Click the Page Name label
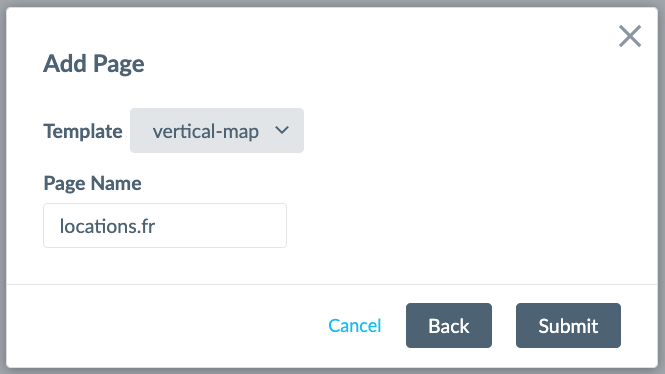Screen dimensions: 665x374 pos(92,184)
